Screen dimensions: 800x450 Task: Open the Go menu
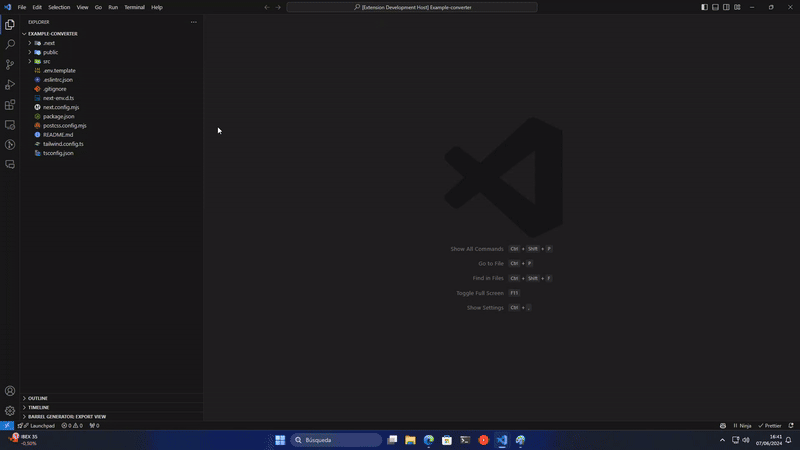pyautogui.click(x=98, y=7)
